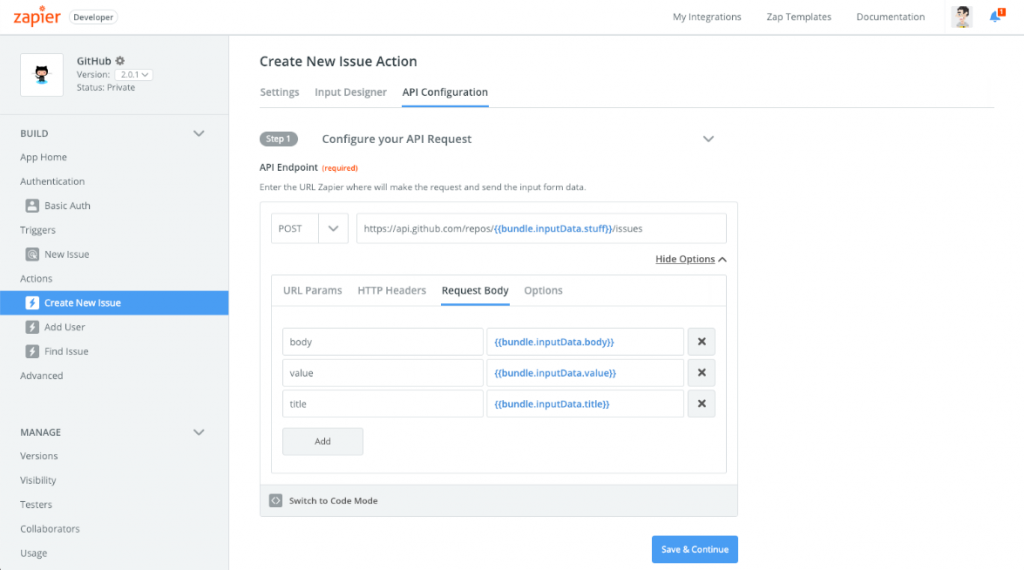Remove the title row with X

(701, 404)
